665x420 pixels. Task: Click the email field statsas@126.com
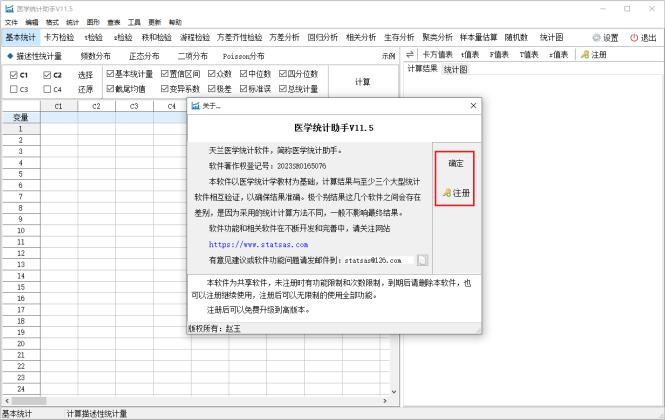click(378, 260)
